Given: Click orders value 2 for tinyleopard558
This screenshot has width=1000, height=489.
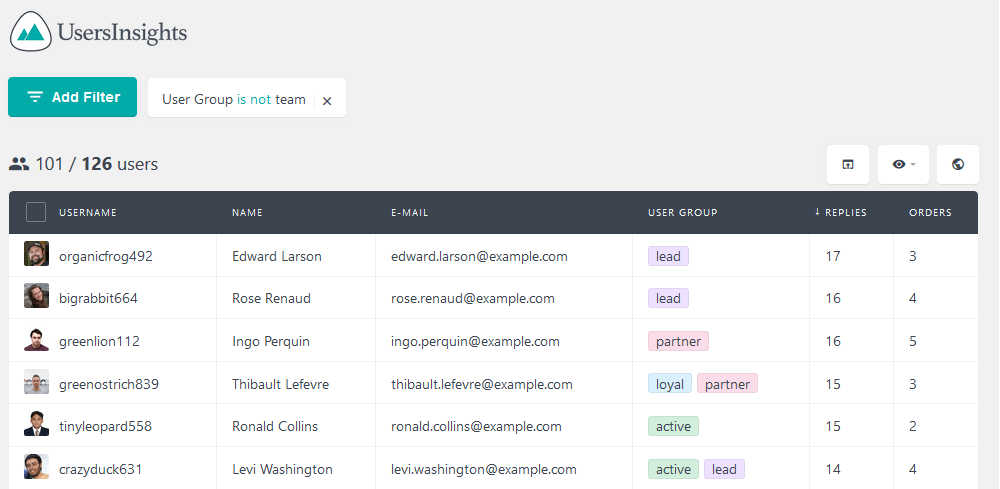Looking at the screenshot, I should tap(913, 427).
